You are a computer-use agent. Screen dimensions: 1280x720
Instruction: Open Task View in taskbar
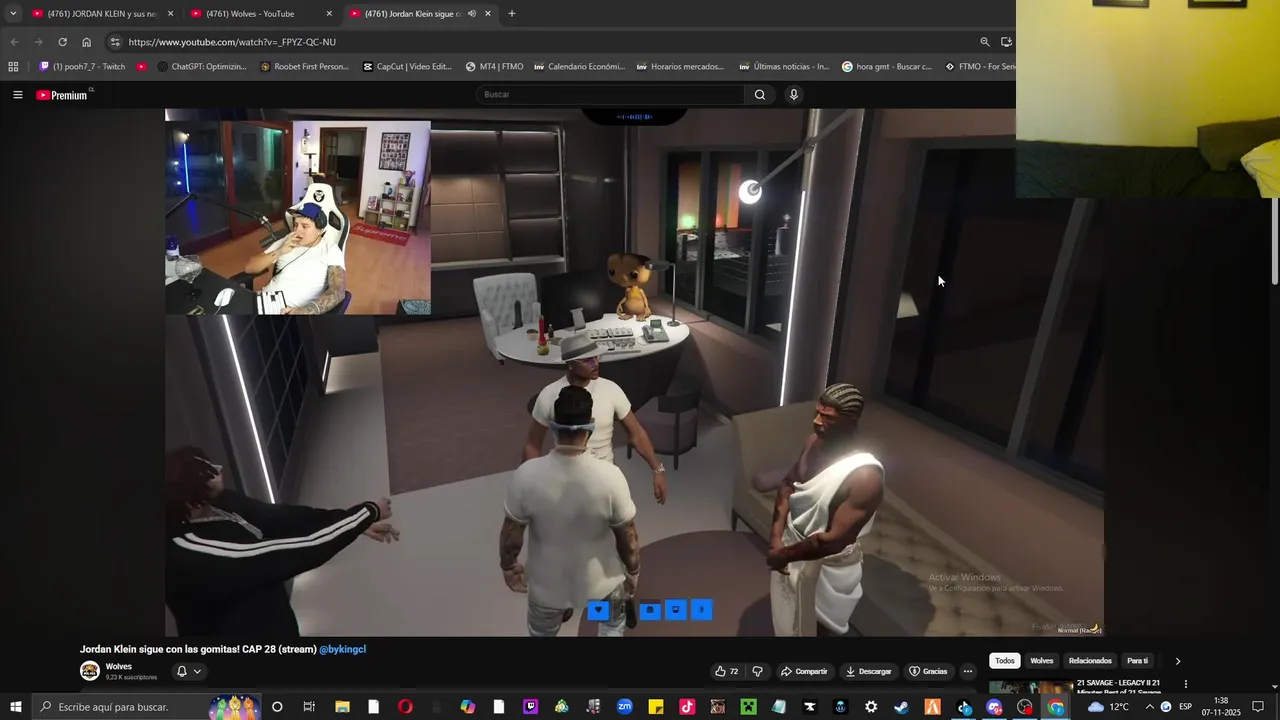(309, 707)
